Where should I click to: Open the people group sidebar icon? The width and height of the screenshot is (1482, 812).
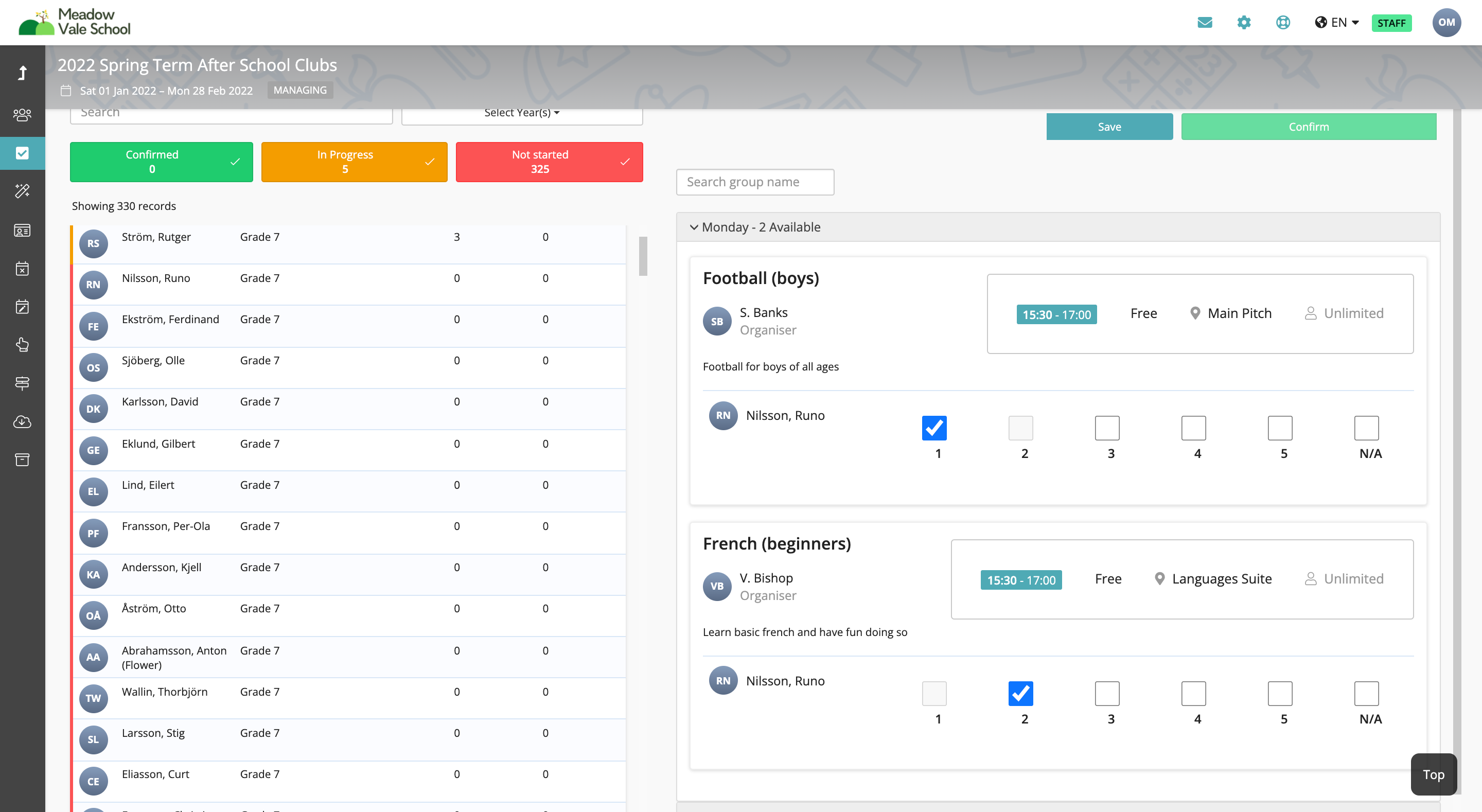23,115
